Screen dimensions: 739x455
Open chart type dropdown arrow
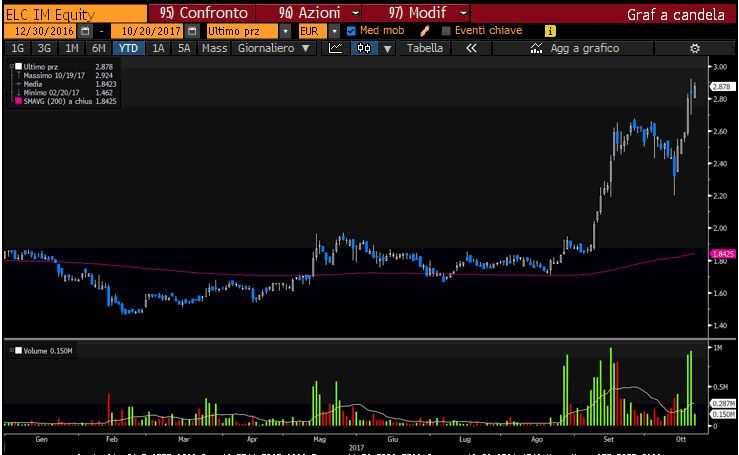(x=387, y=48)
